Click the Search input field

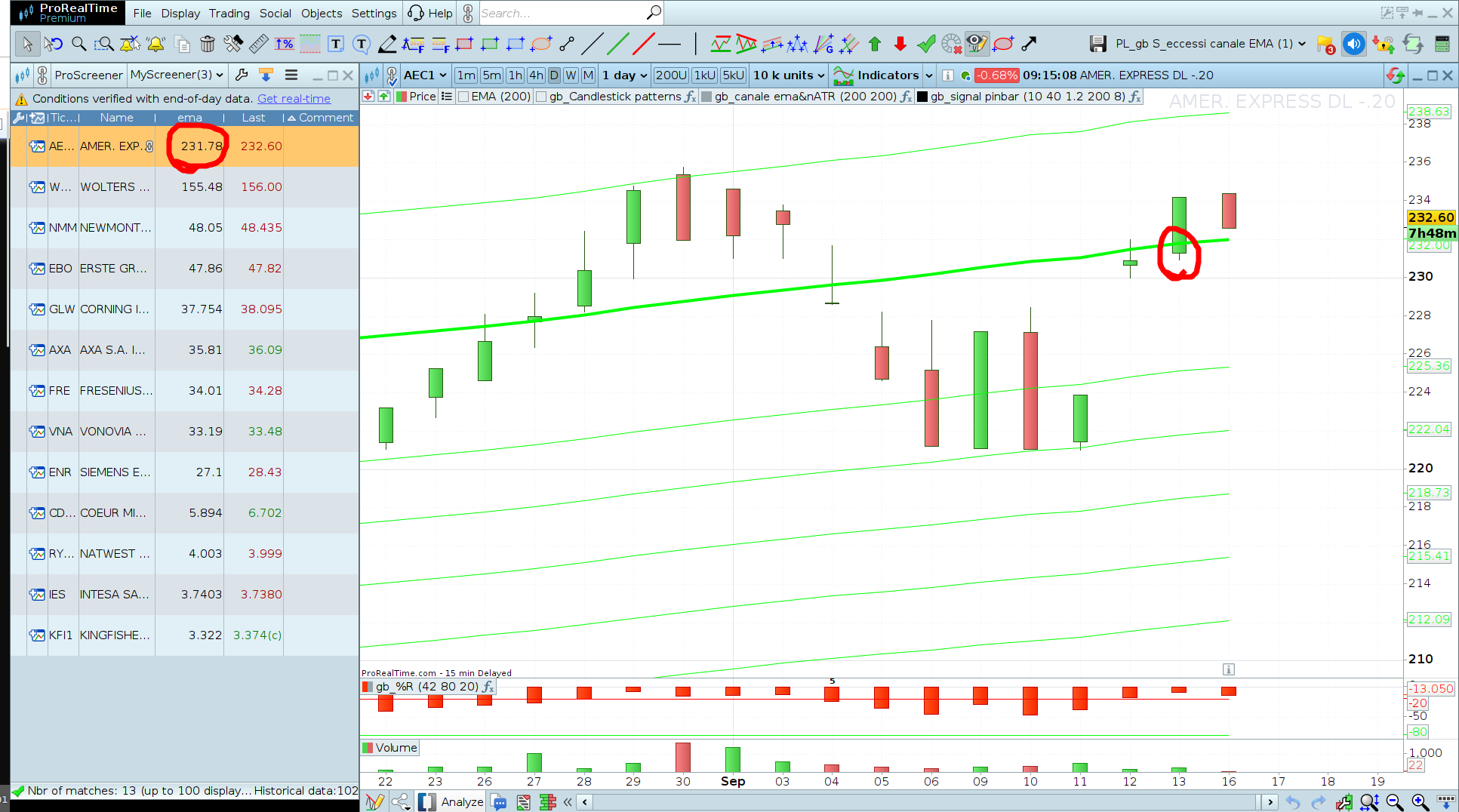pos(562,14)
